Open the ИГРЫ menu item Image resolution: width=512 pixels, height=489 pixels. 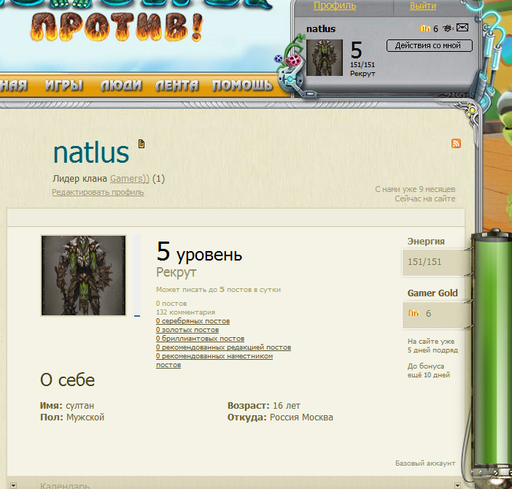[x=64, y=86]
